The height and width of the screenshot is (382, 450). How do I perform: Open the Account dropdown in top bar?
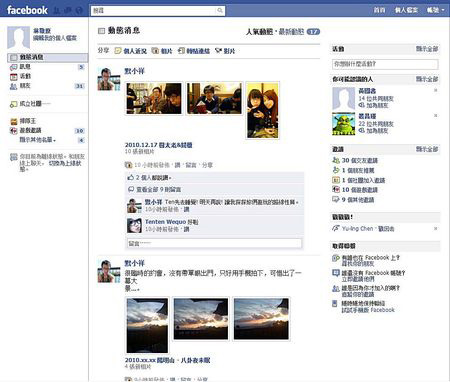click(435, 10)
